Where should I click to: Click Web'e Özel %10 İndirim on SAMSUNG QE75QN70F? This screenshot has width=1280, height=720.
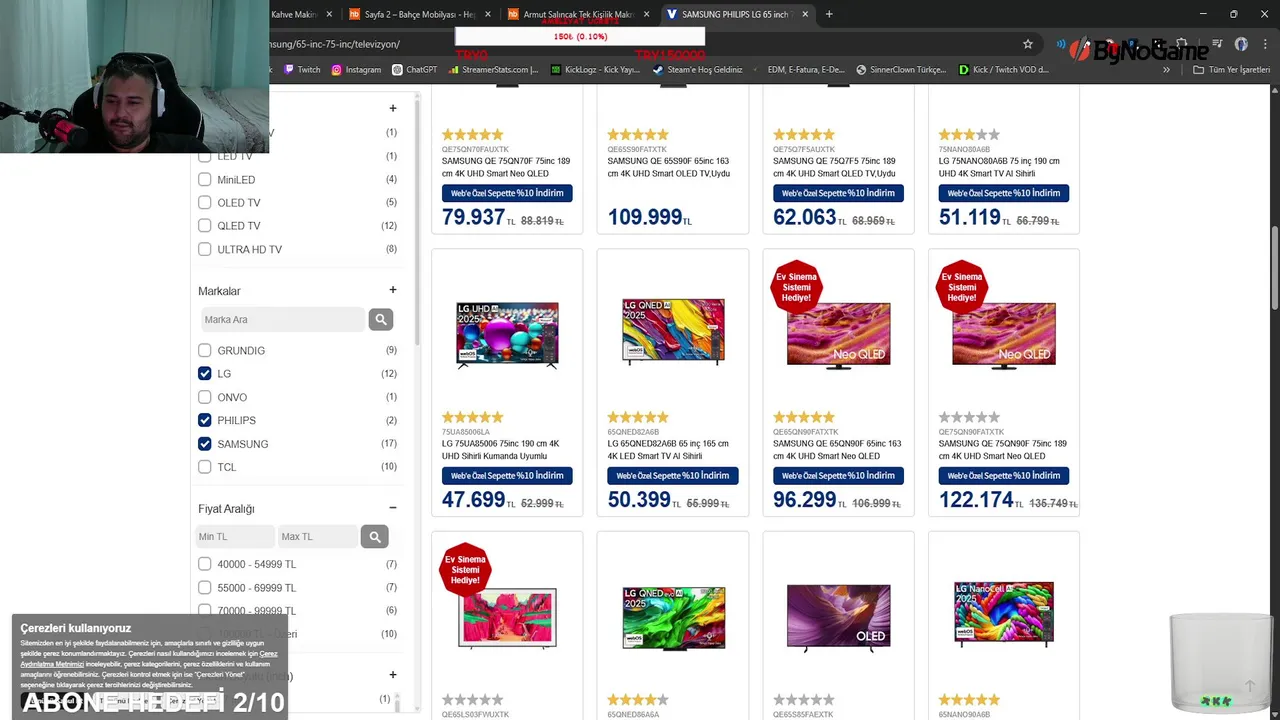coord(507,193)
